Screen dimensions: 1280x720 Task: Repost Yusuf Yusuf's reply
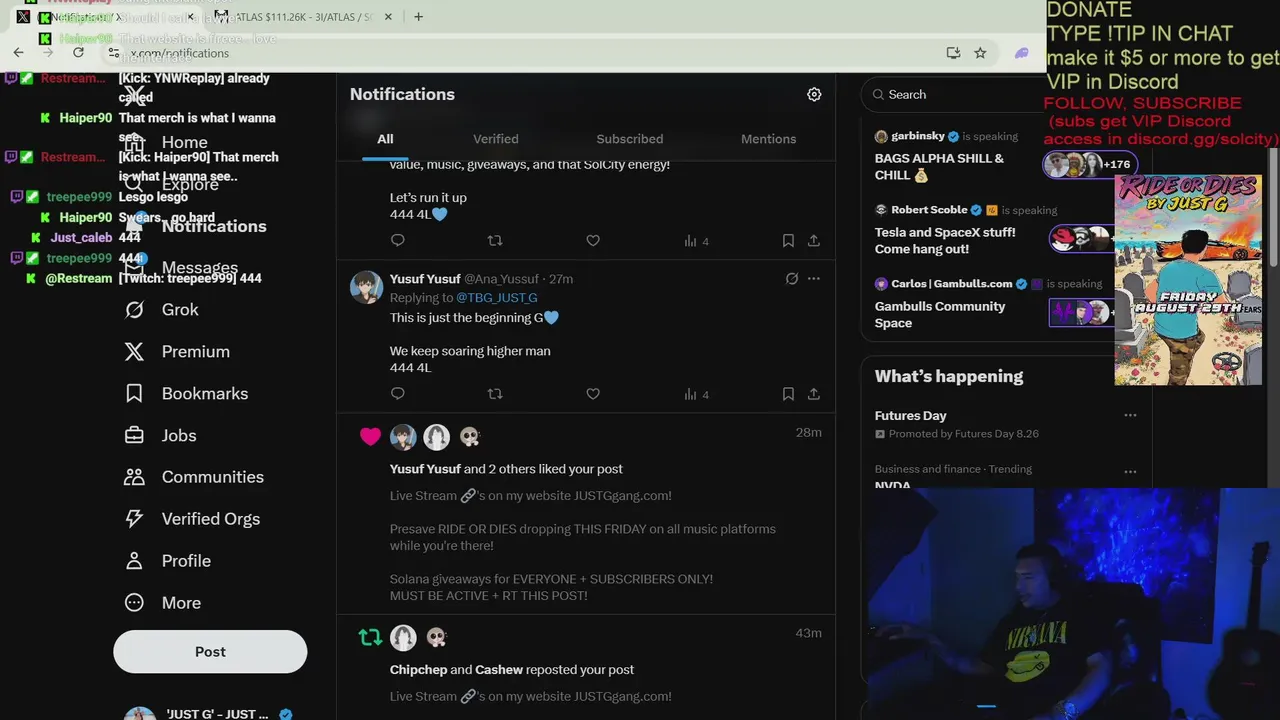click(494, 394)
